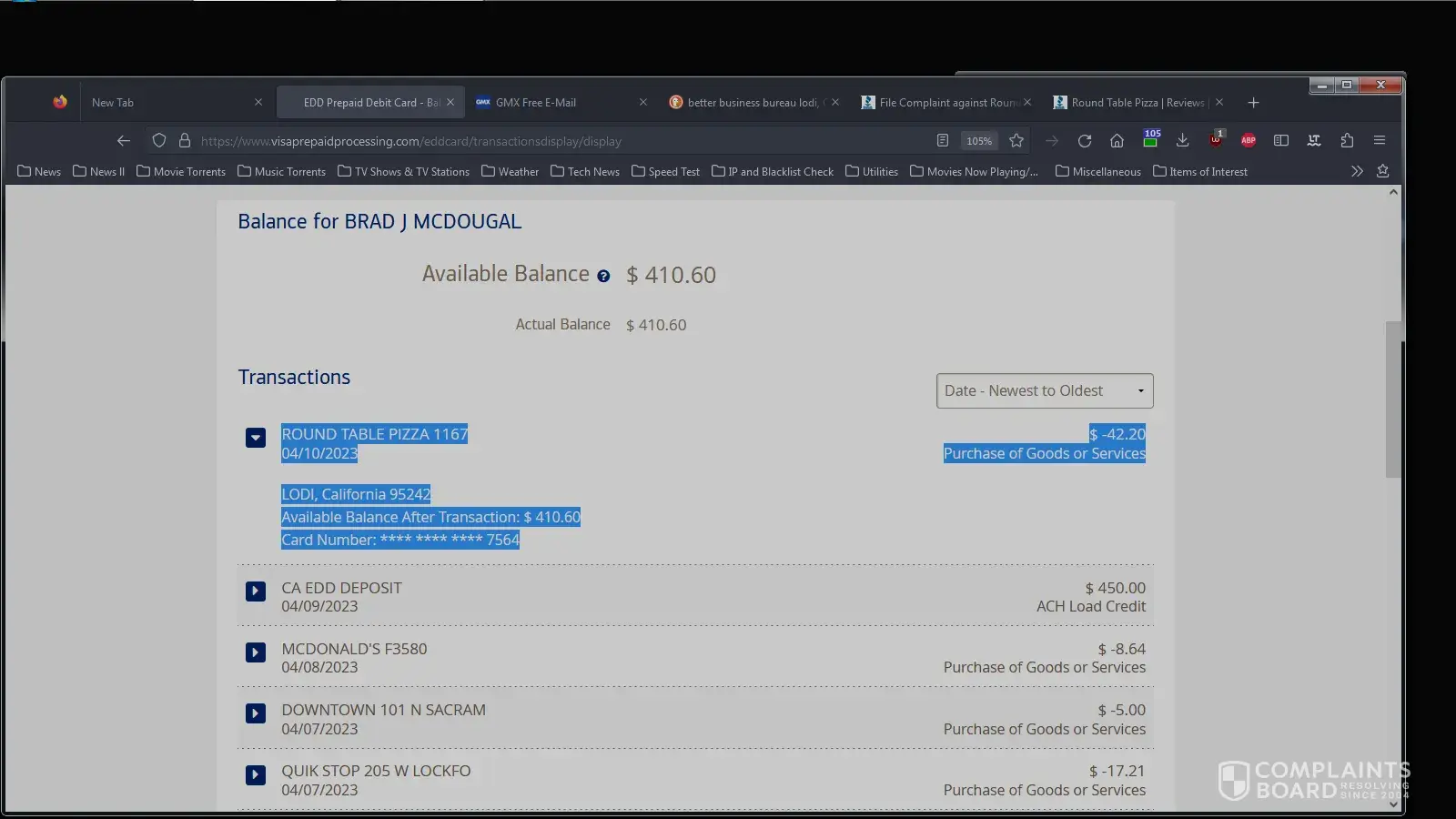Bookmark this page with the star
The width and height of the screenshot is (1456, 819).
pos(1016,141)
